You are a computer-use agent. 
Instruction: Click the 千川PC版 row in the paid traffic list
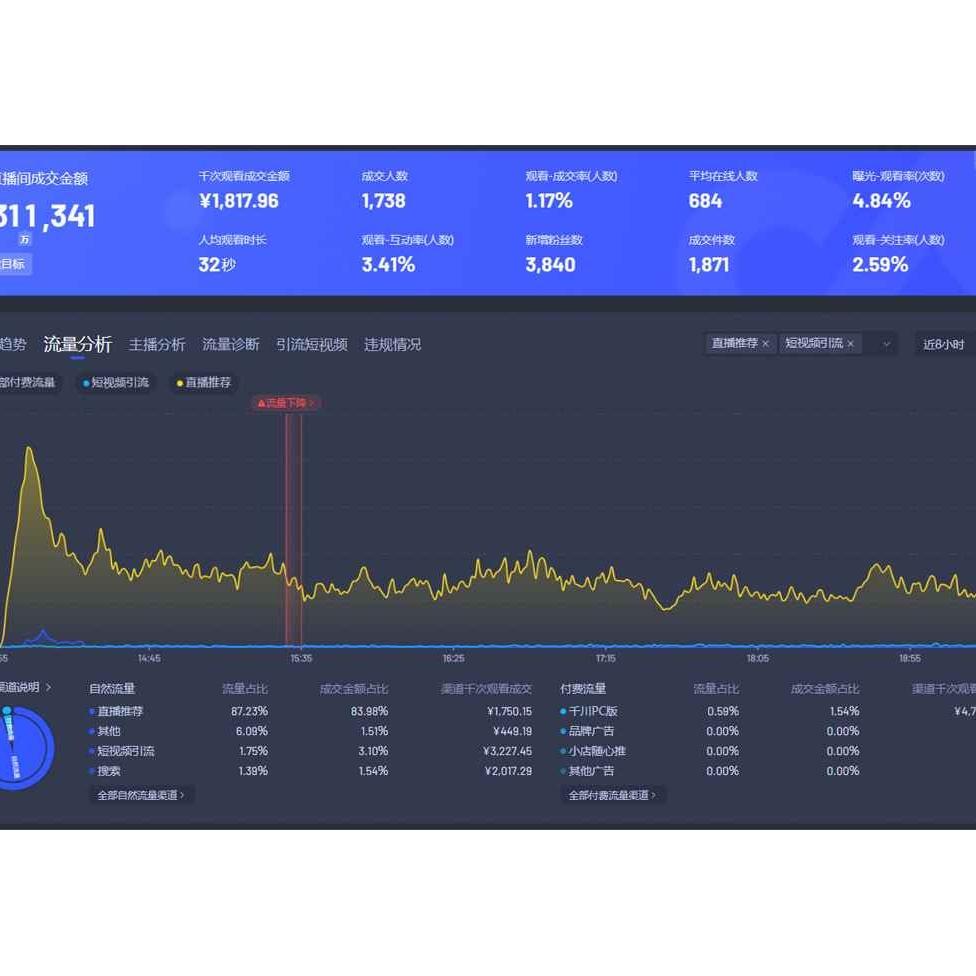coord(592,711)
